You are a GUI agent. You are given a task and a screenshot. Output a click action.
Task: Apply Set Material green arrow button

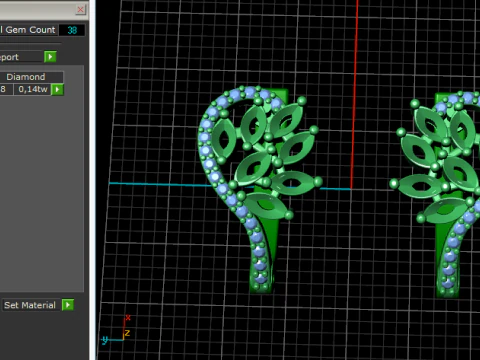(x=68, y=305)
